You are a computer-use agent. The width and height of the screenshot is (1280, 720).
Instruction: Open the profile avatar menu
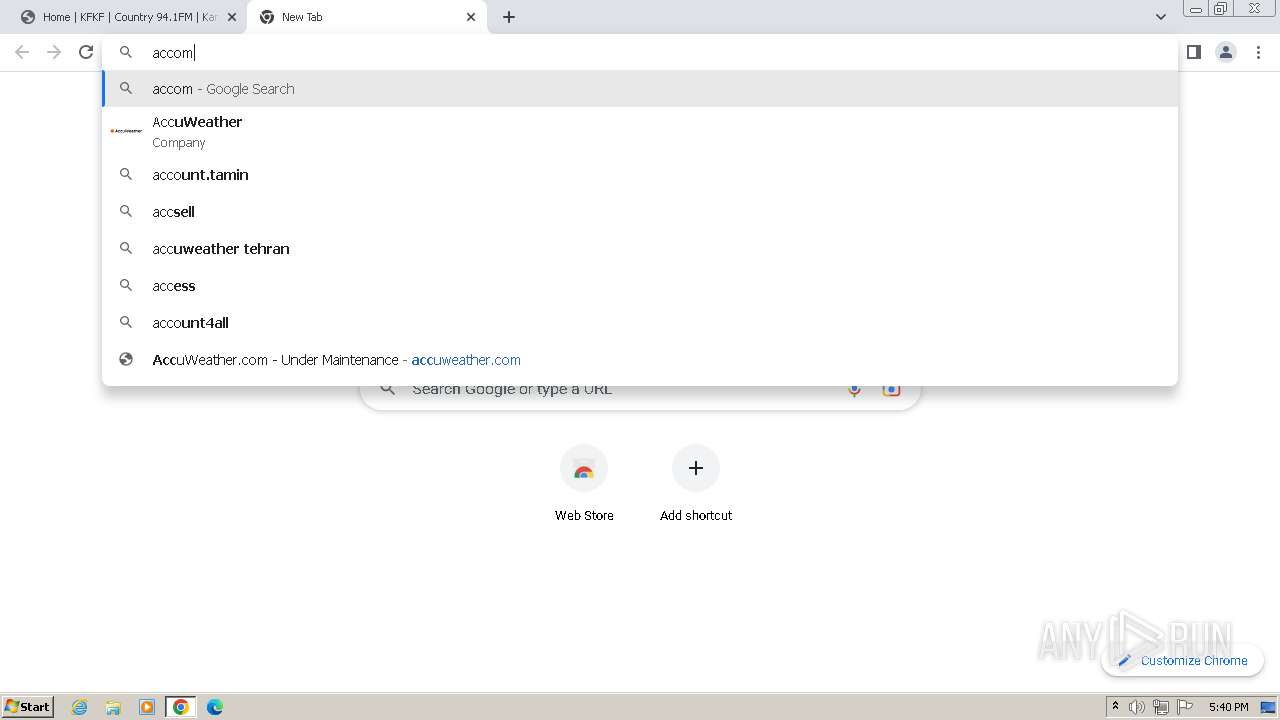point(1226,52)
